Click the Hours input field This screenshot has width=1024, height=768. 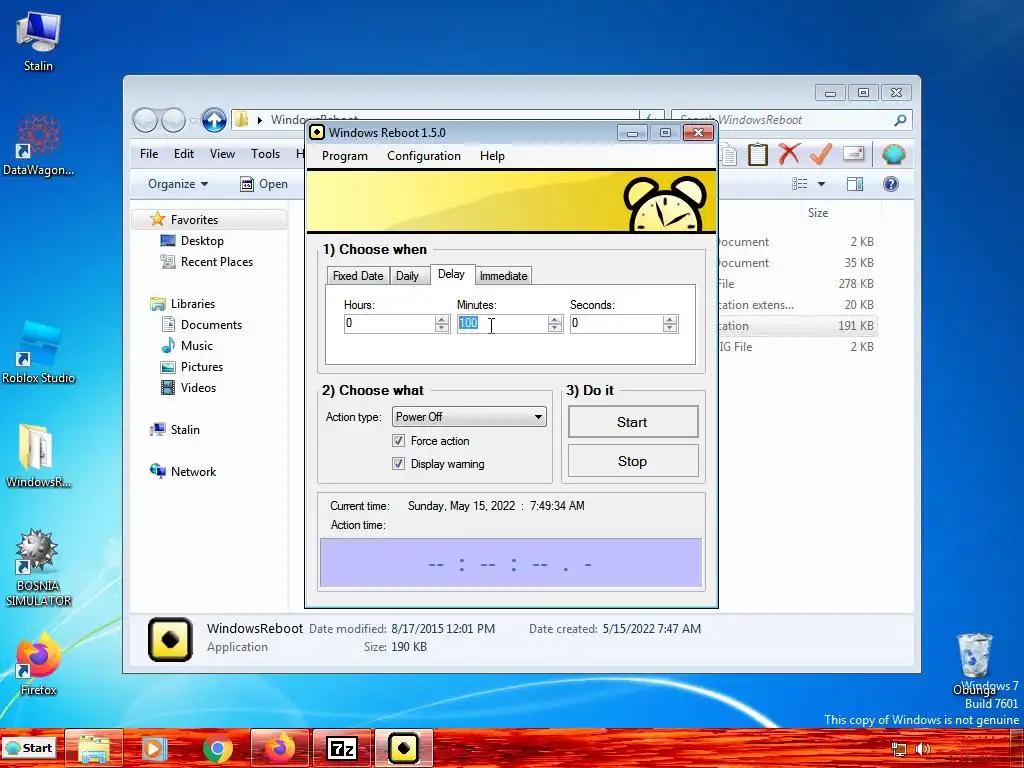tap(389, 323)
